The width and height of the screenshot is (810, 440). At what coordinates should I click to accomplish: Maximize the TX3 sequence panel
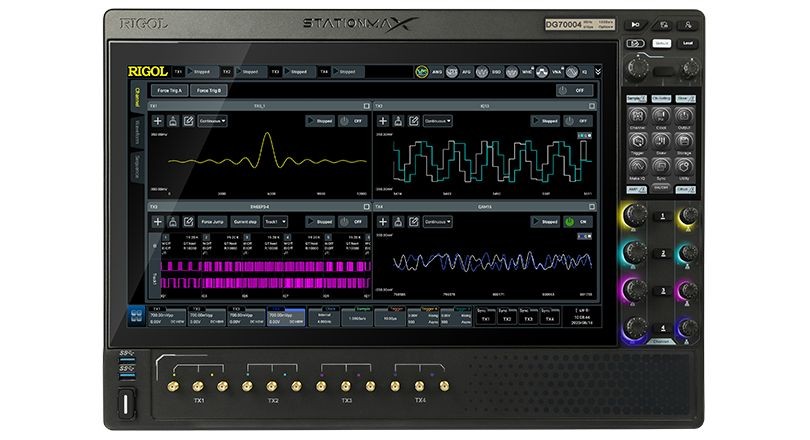pos(367,207)
